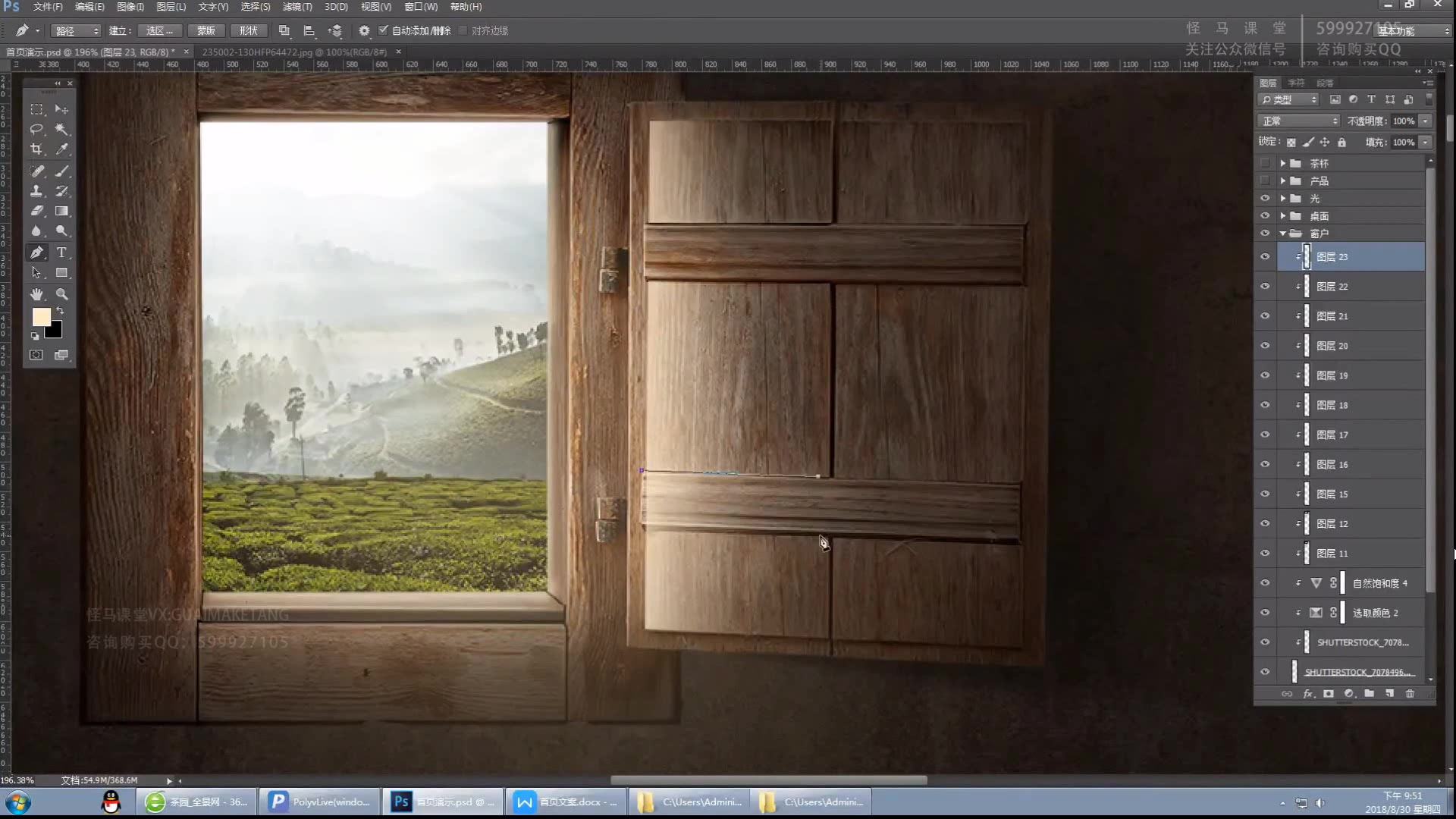
Task: Open the 基本功能 workspace dropdown
Action: click(1414, 31)
